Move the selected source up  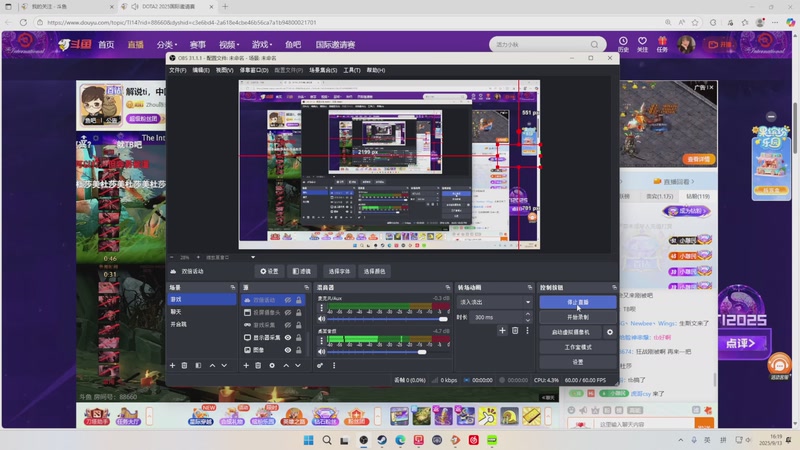tap(286, 365)
